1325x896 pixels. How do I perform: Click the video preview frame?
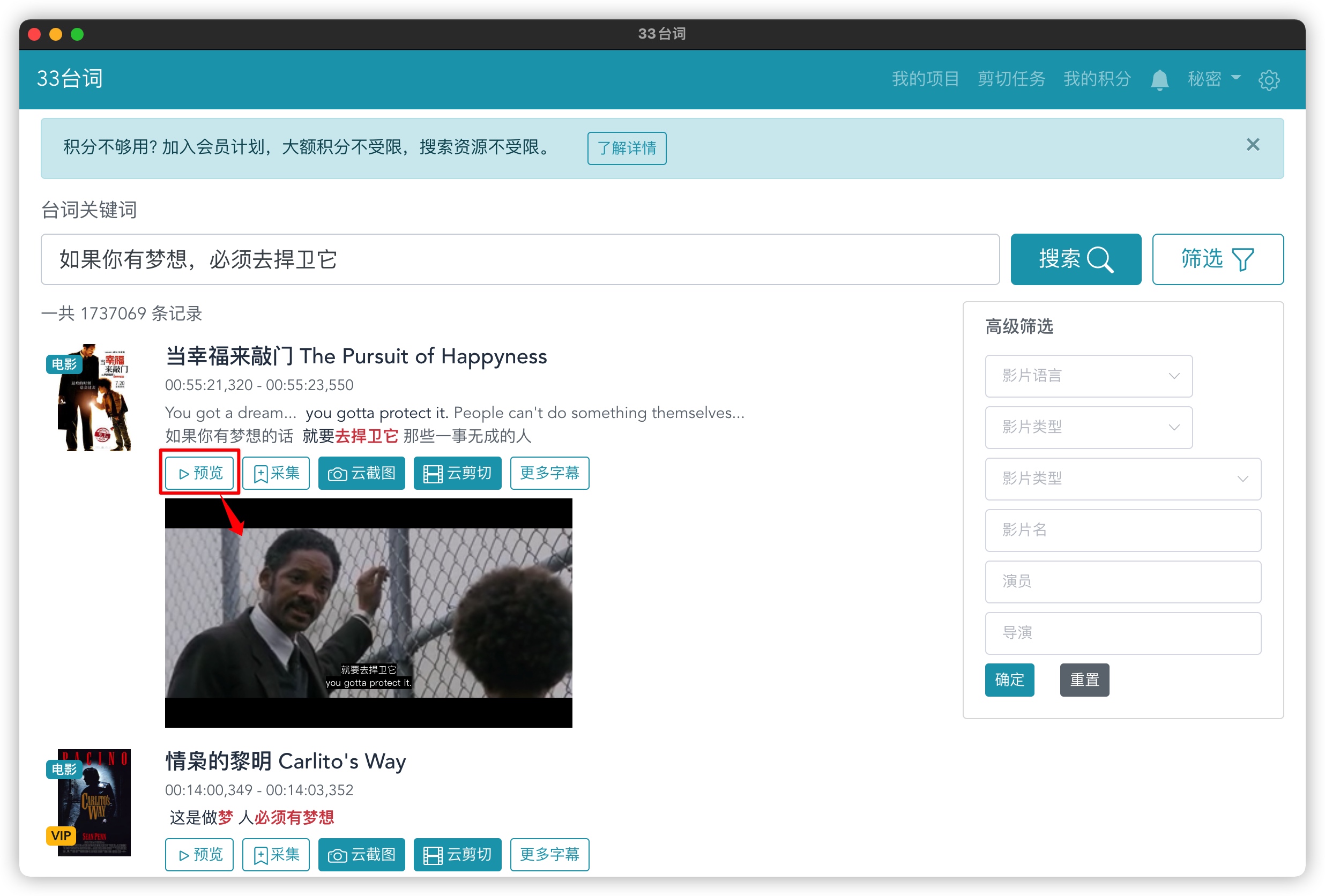point(368,613)
